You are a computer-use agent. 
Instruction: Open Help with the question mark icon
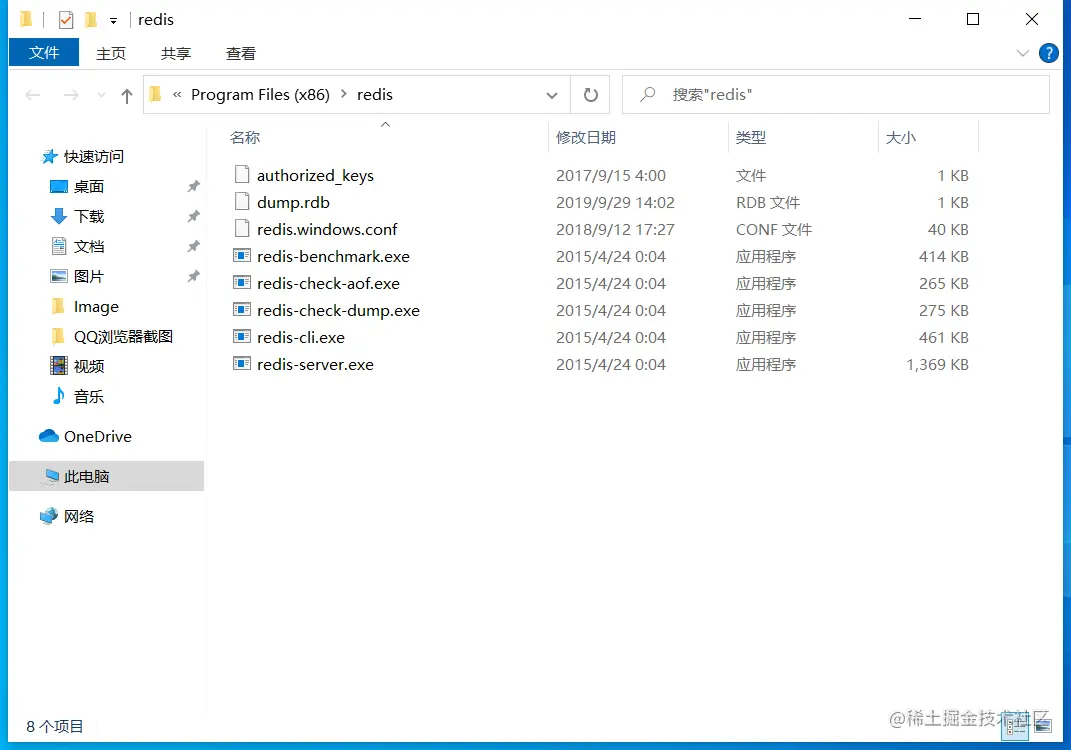point(1048,53)
